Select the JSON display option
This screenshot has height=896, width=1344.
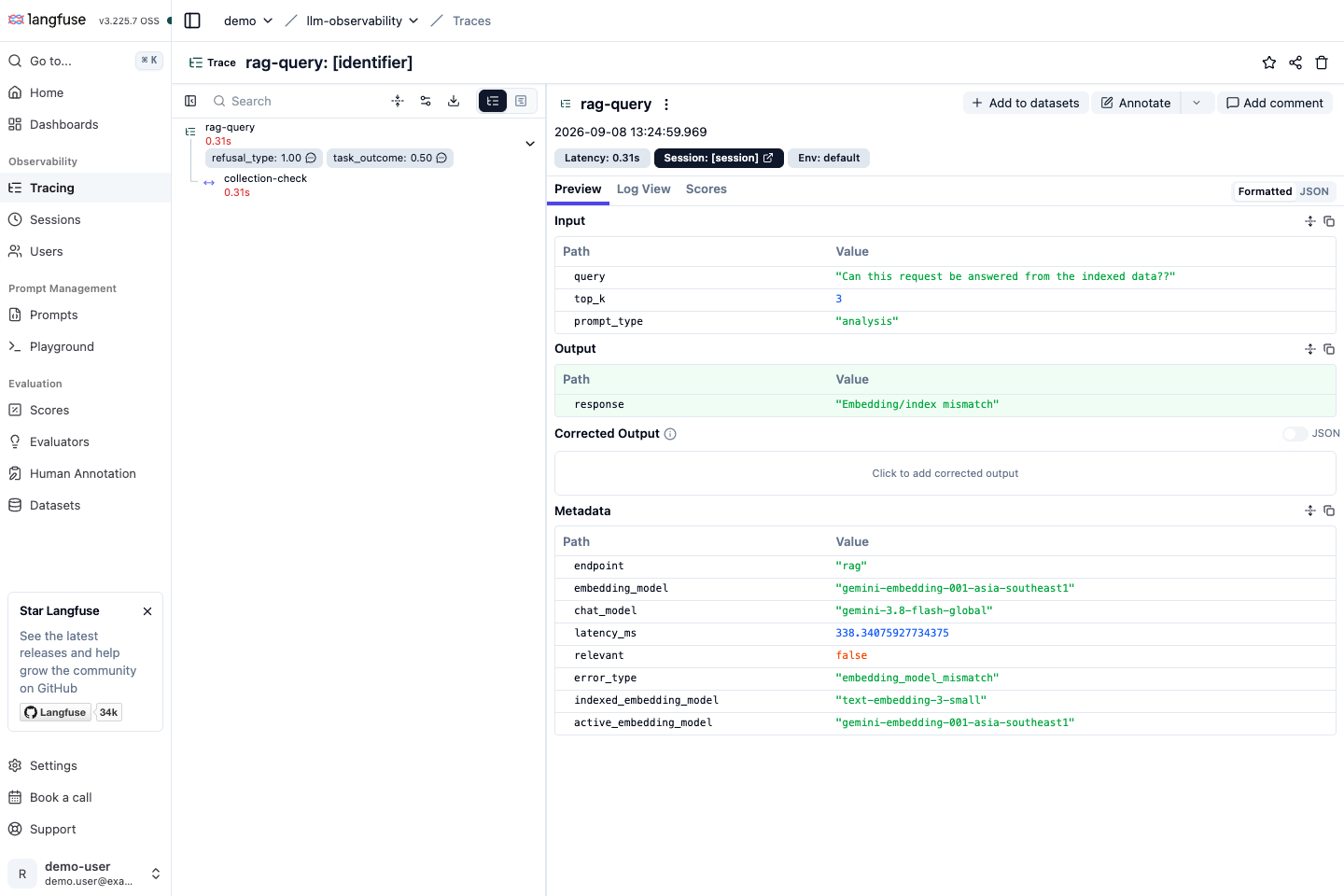click(x=1314, y=191)
